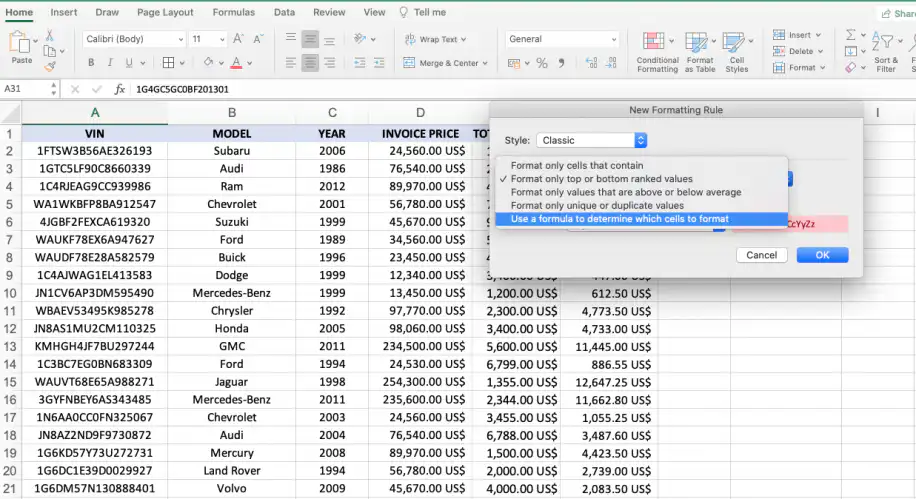This screenshot has height=499, width=916.
Task: Click the Decrease Decimal icon
Action: pyautogui.click(x=611, y=63)
